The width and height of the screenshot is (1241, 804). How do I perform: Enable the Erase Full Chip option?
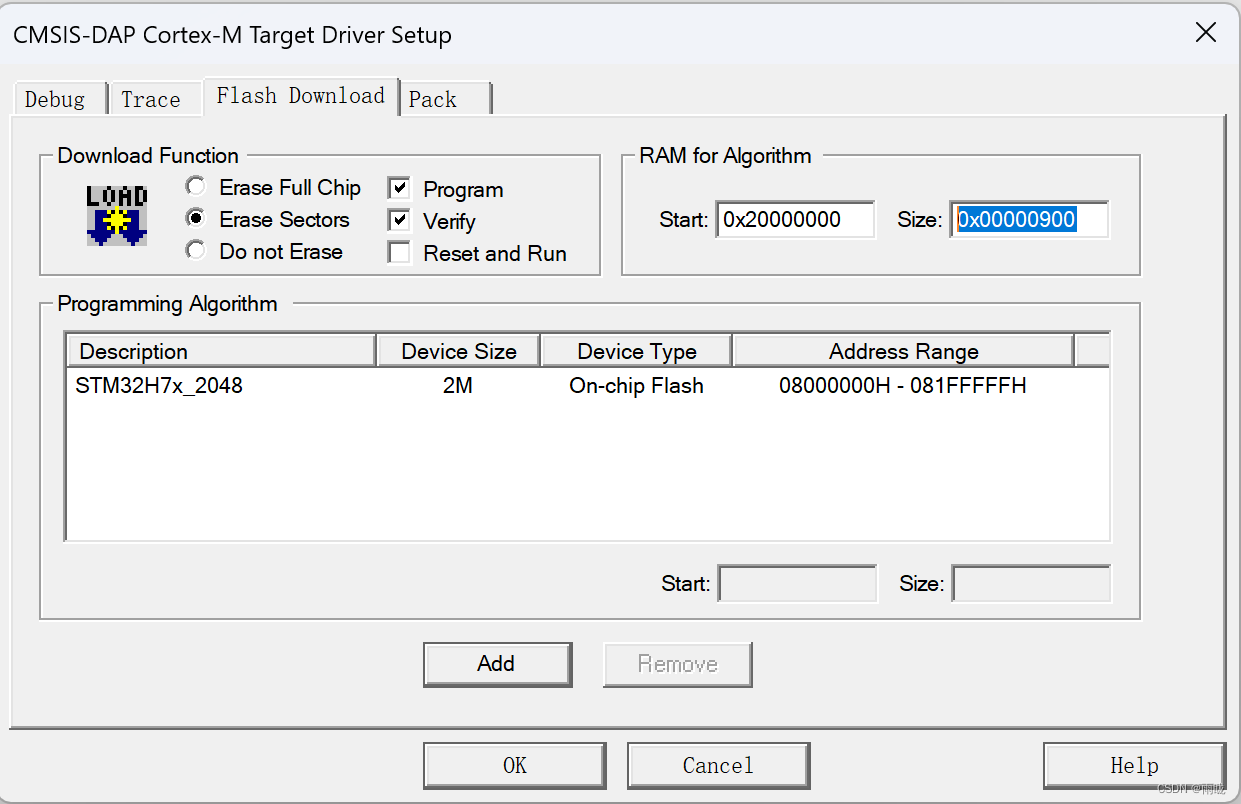195,186
